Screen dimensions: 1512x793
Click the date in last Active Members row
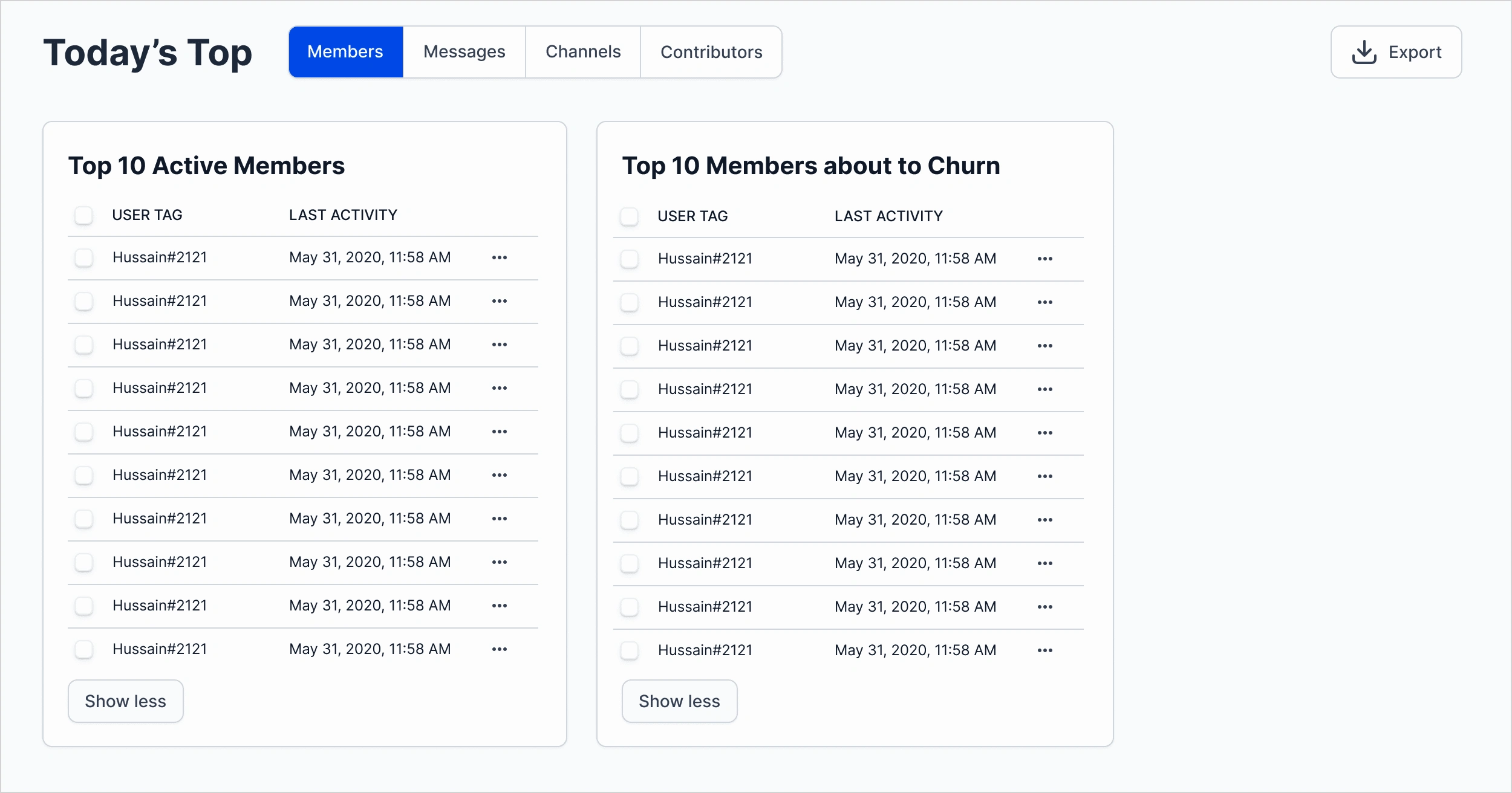click(x=370, y=649)
